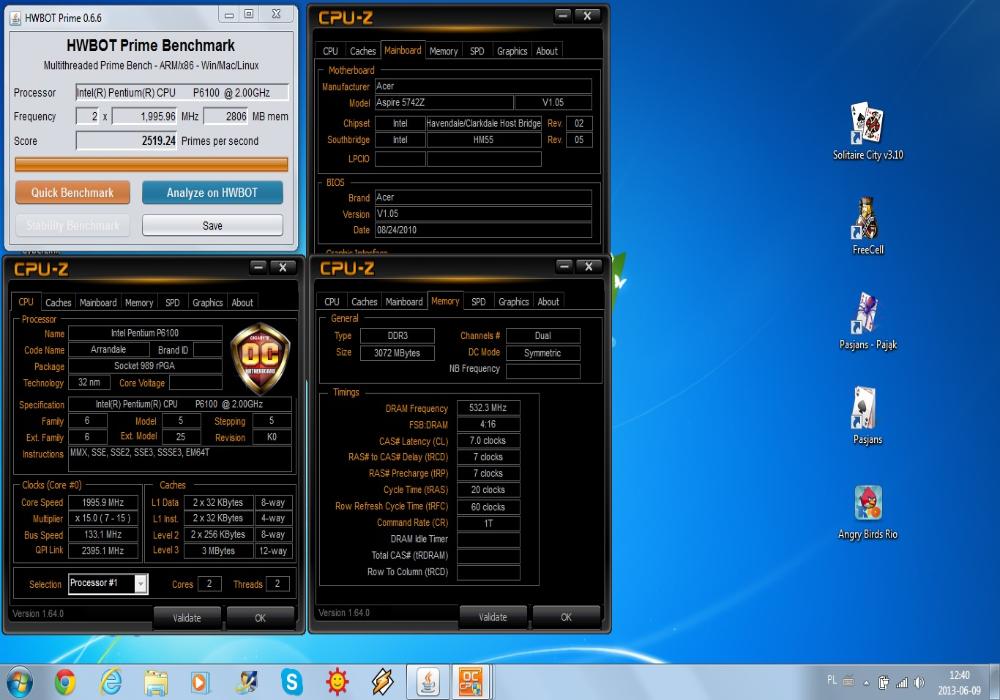
Task: Click the Gigabyte OC shield logo
Action: [260, 358]
